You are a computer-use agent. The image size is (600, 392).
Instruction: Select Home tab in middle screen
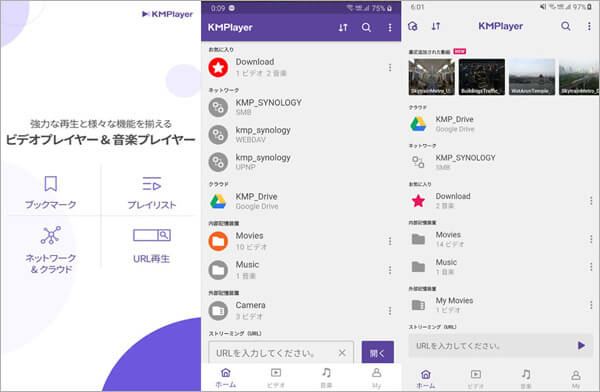(226, 377)
